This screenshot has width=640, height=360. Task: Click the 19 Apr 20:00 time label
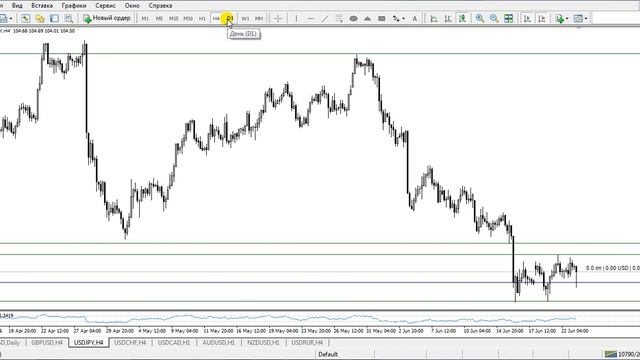pos(22,331)
